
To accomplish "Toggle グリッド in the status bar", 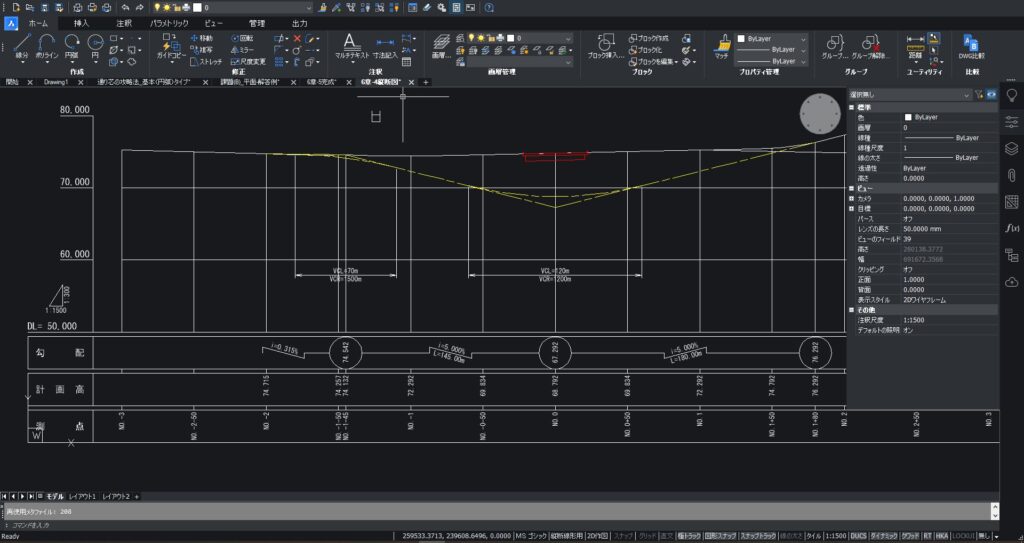I will [647, 536].
